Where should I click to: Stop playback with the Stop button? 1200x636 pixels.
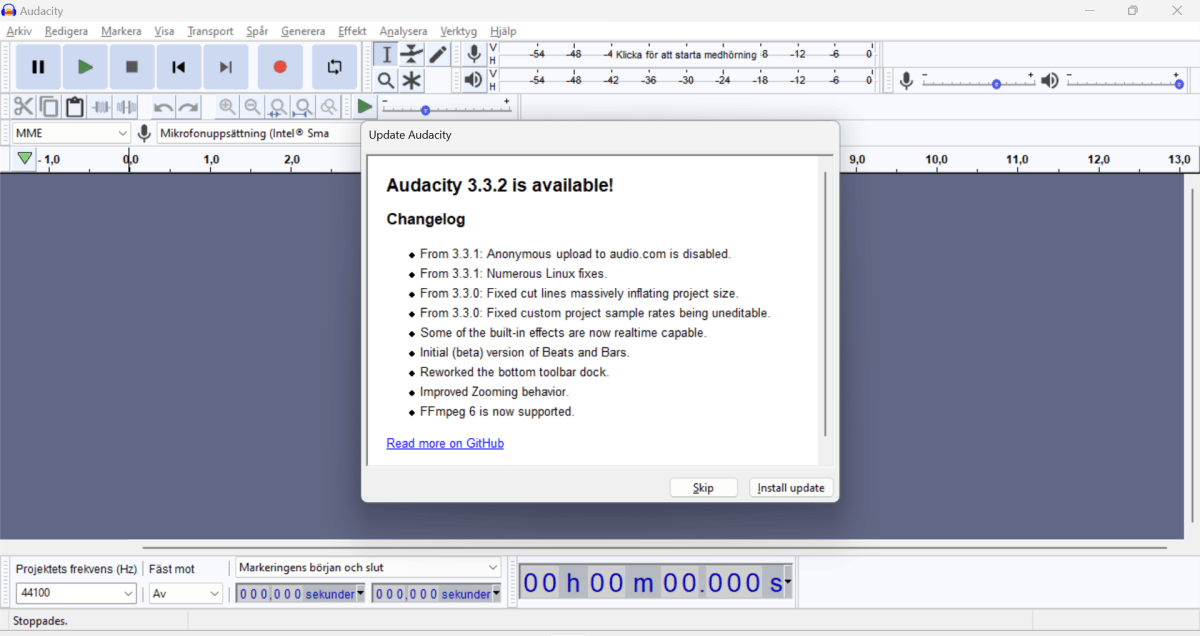(x=132, y=67)
